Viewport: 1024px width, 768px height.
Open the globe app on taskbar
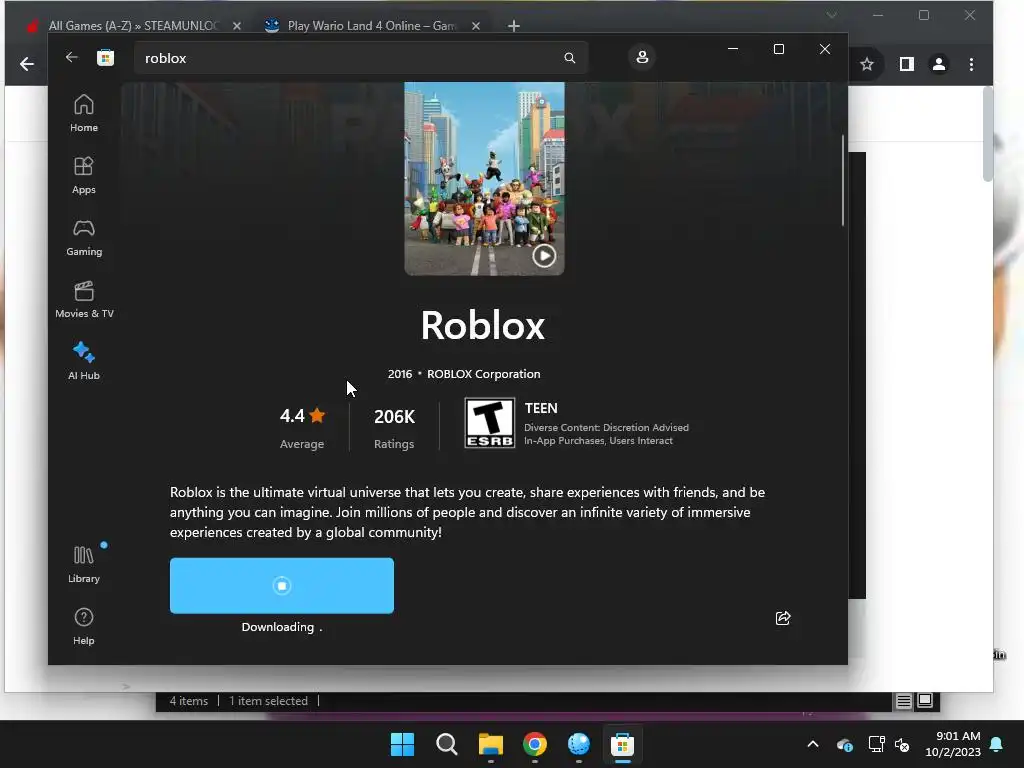click(x=579, y=744)
